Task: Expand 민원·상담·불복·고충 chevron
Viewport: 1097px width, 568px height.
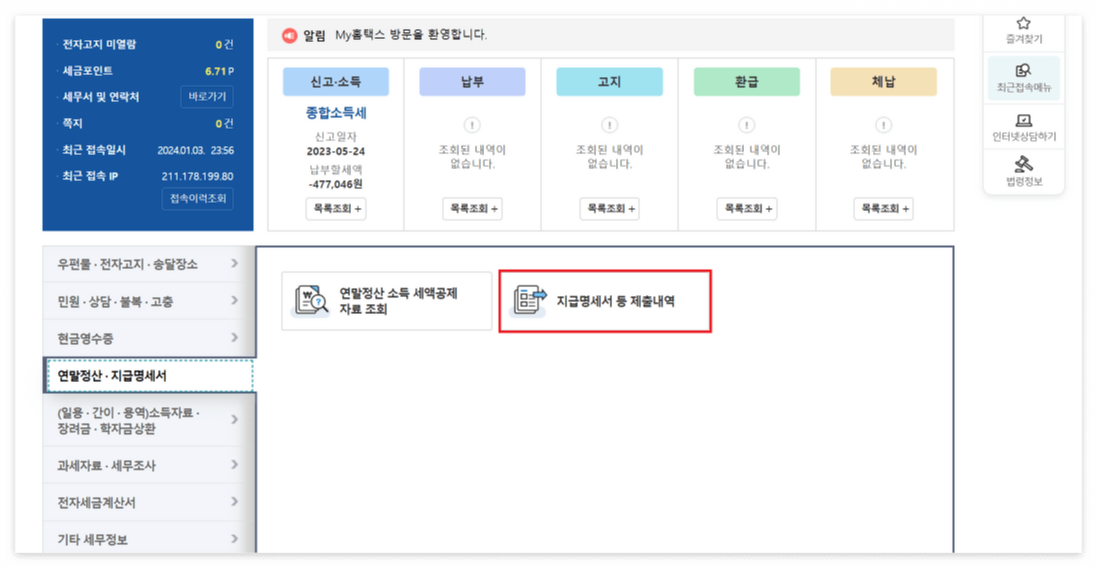Action: point(234,301)
